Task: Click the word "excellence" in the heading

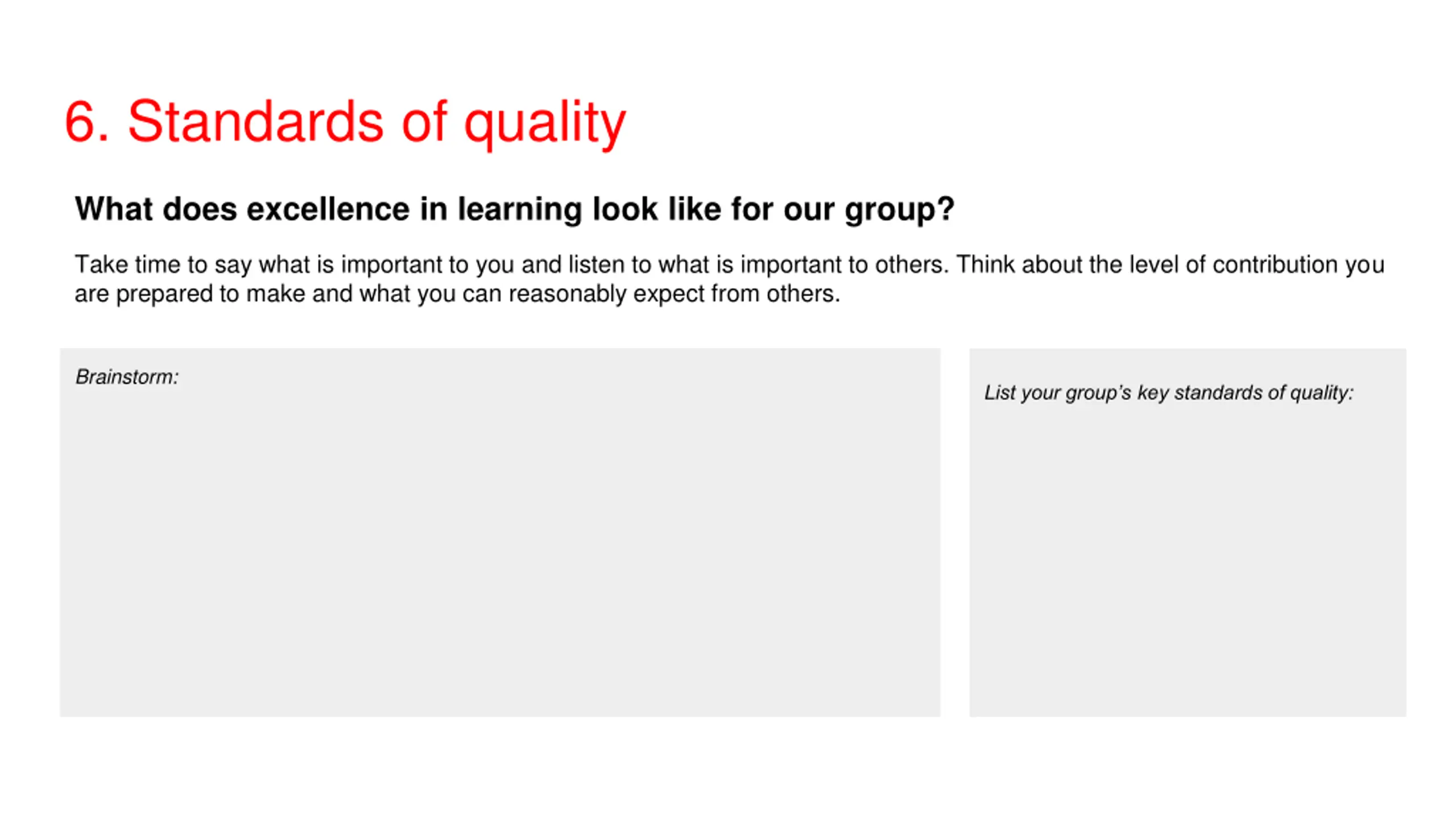Action: coord(328,209)
